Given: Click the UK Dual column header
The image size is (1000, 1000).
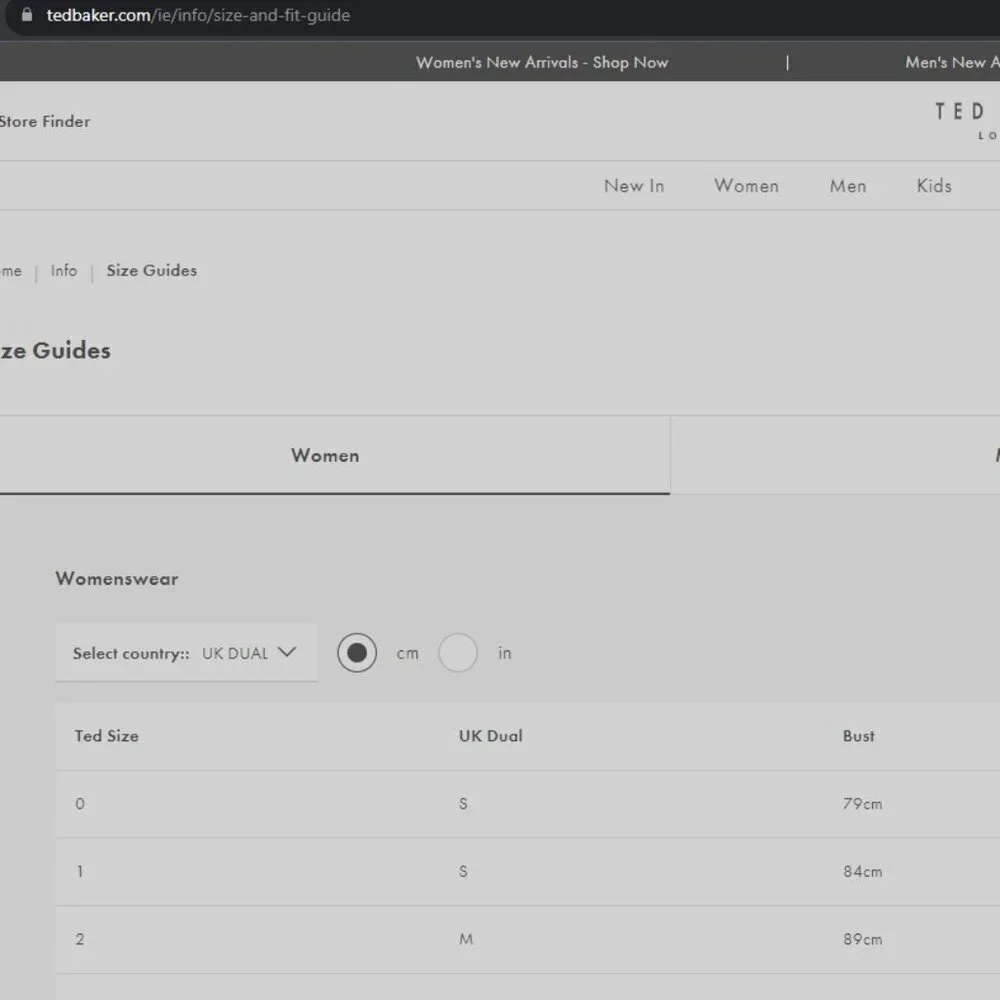Looking at the screenshot, I should tap(490, 736).
